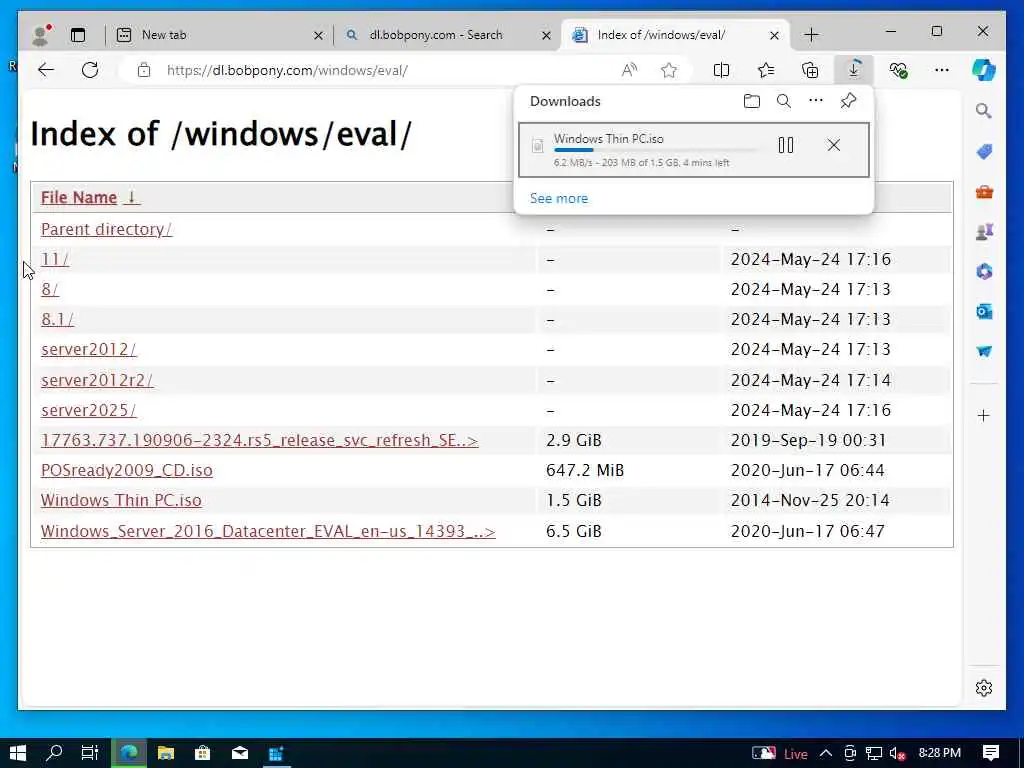The height and width of the screenshot is (768, 1024).
Task: Open sidebar Search icon
Action: pos(984,111)
